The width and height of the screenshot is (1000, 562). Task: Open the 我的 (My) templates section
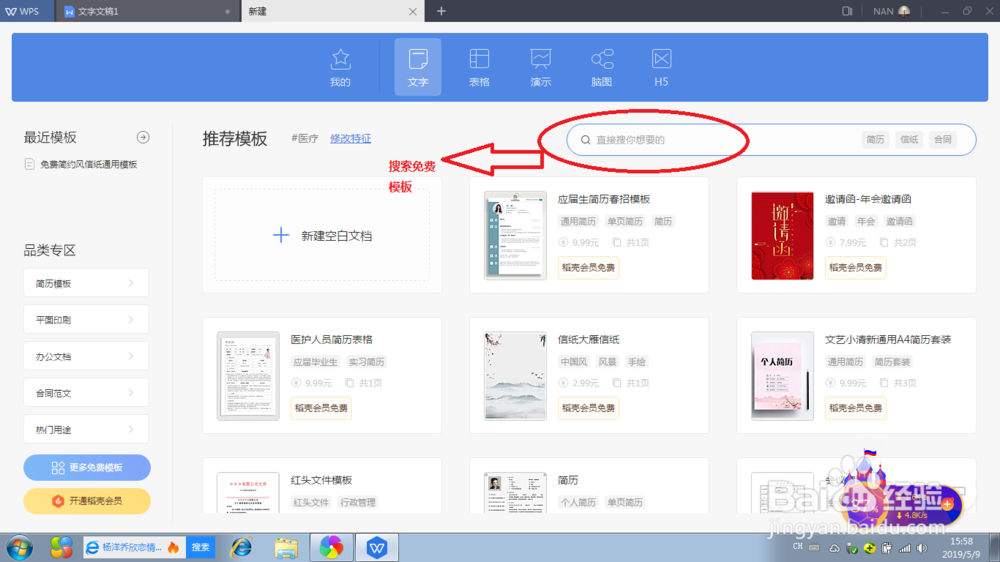click(x=340, y=67)
